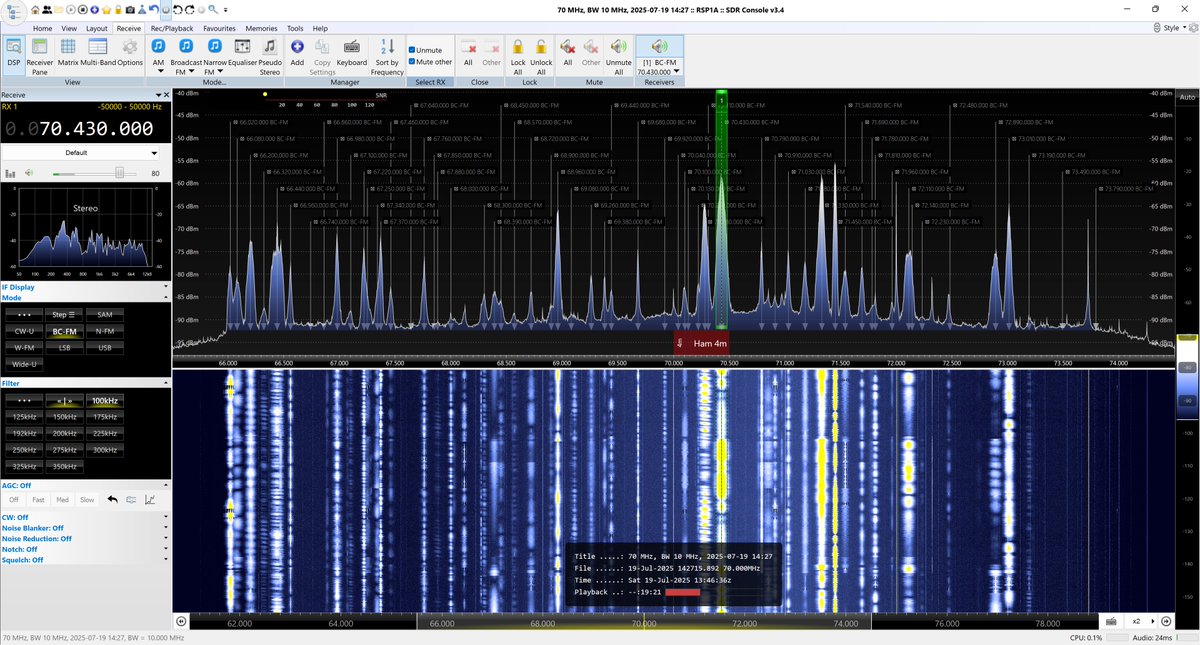Open the Tools menu
Viewport: 1200px width, 645px height.
[x=294, y=28]
